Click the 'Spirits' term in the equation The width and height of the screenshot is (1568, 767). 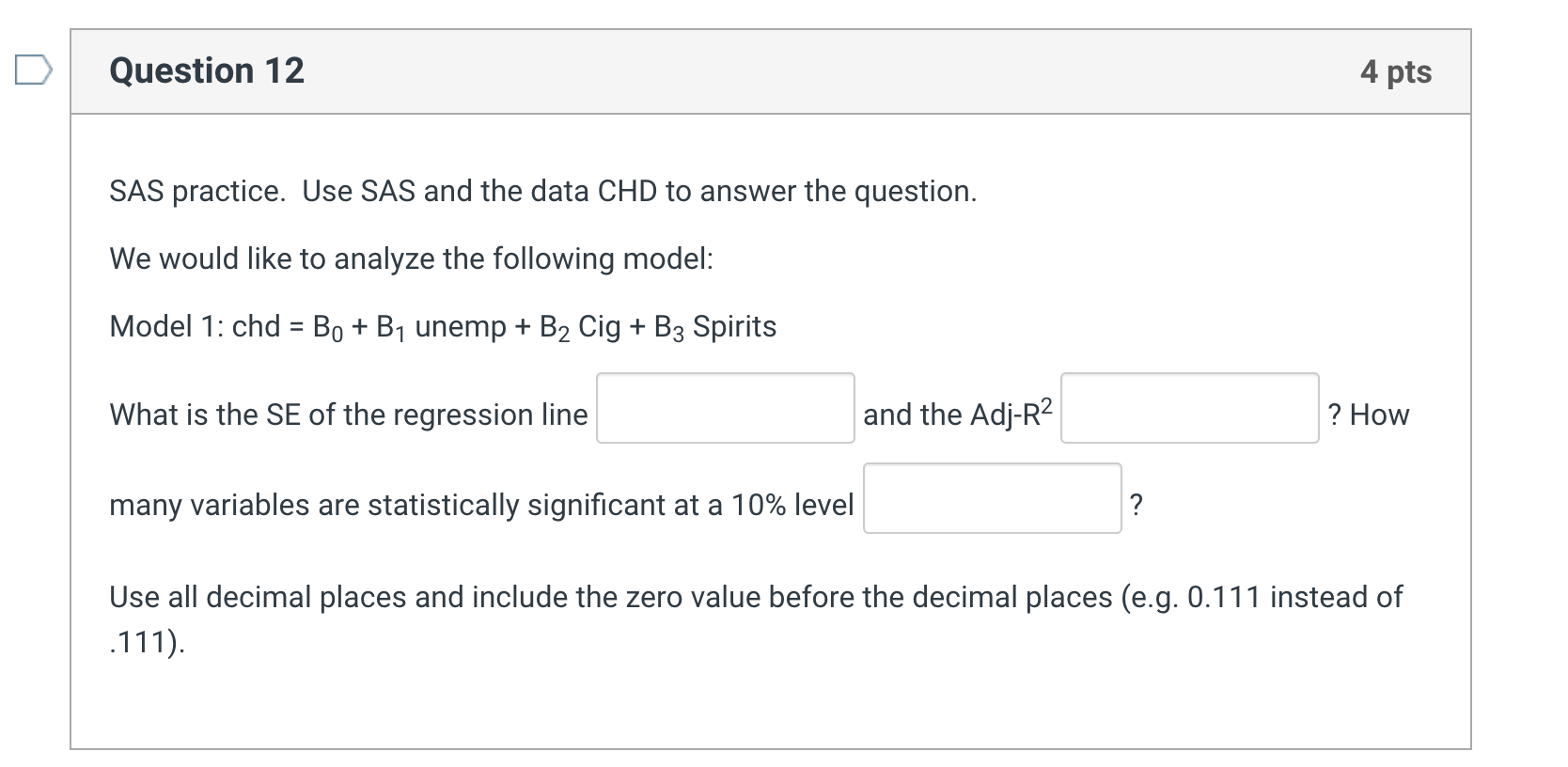[734, 327]
